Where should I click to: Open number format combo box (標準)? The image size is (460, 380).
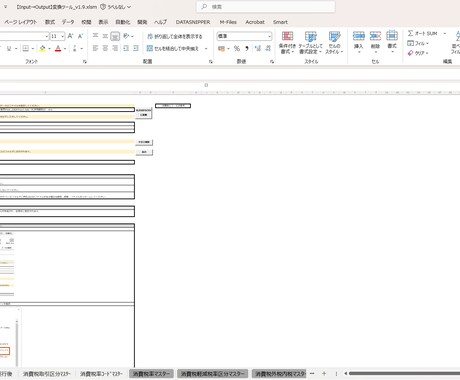pos(244,36)
